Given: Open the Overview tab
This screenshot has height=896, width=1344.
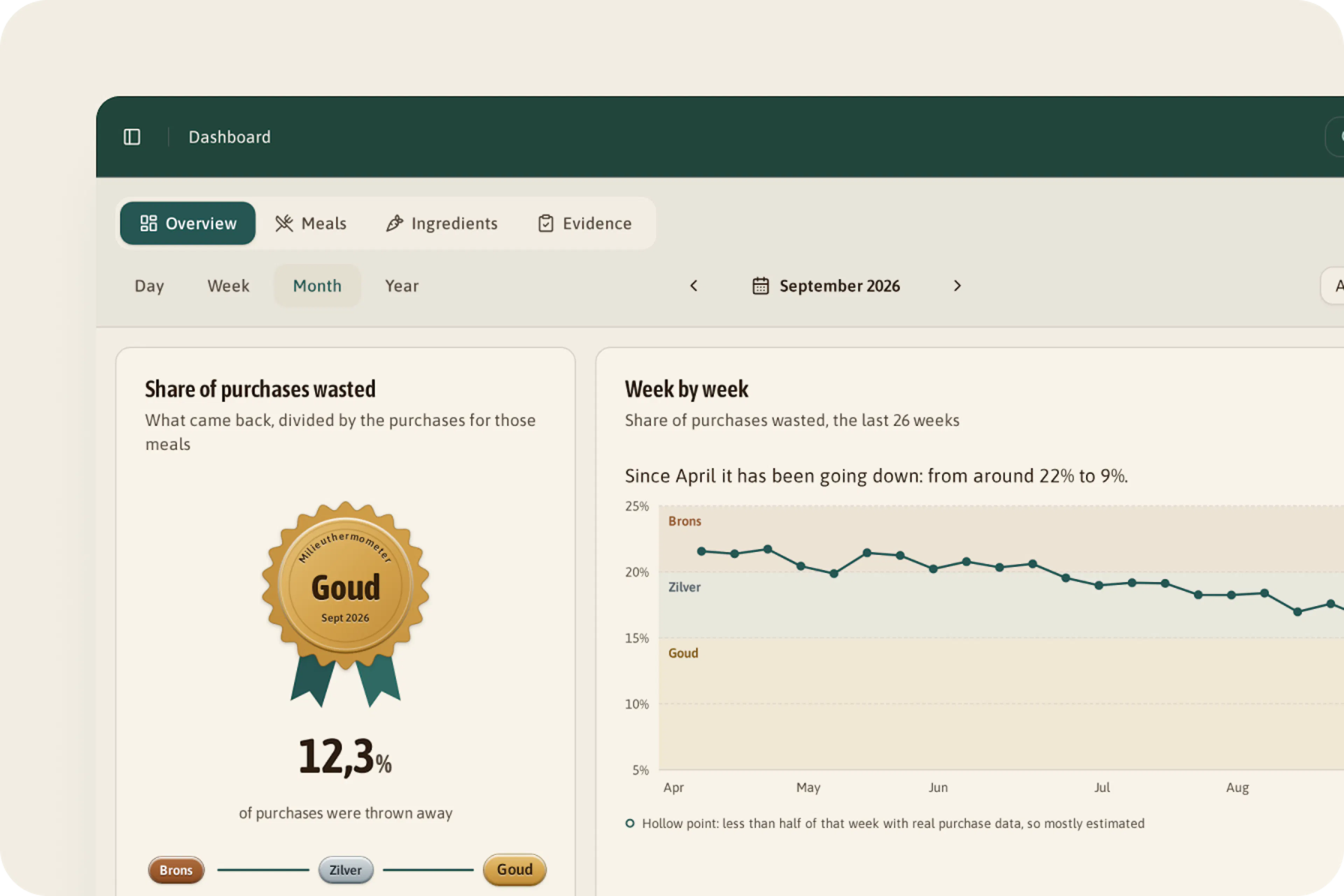Looking at the screenshot, I should click(x=188, y=223).
